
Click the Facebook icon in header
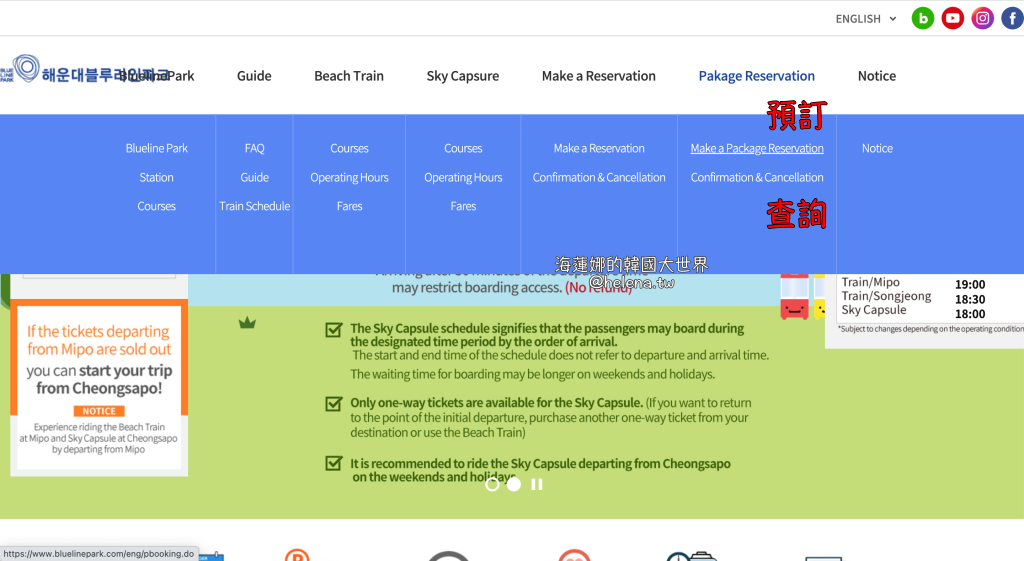click(1012, 18)
